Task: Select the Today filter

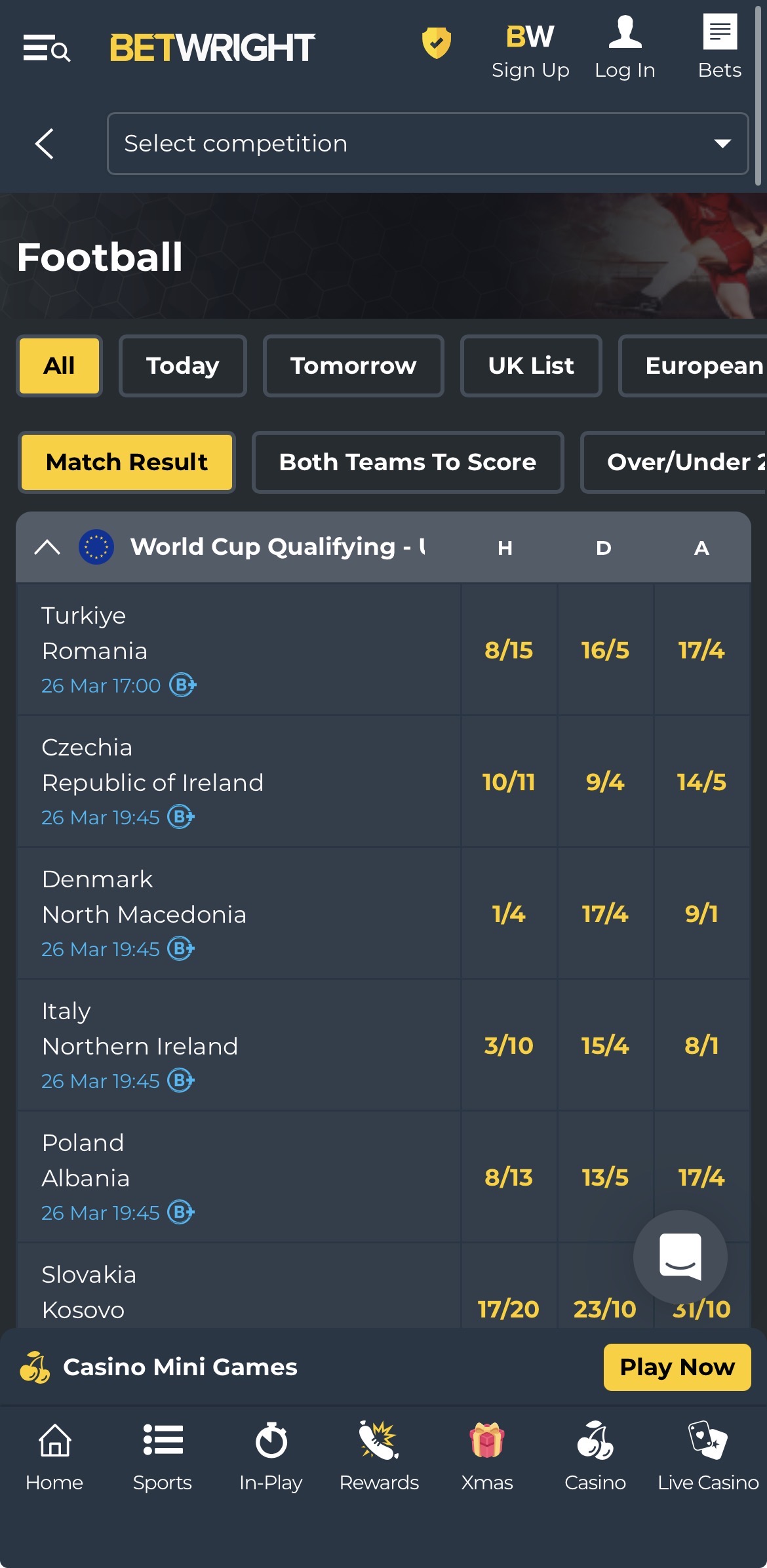Action: [182, 366]
